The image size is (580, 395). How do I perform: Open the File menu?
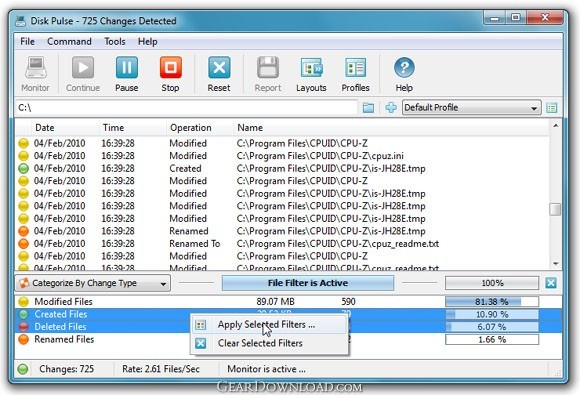click(27, 41)
